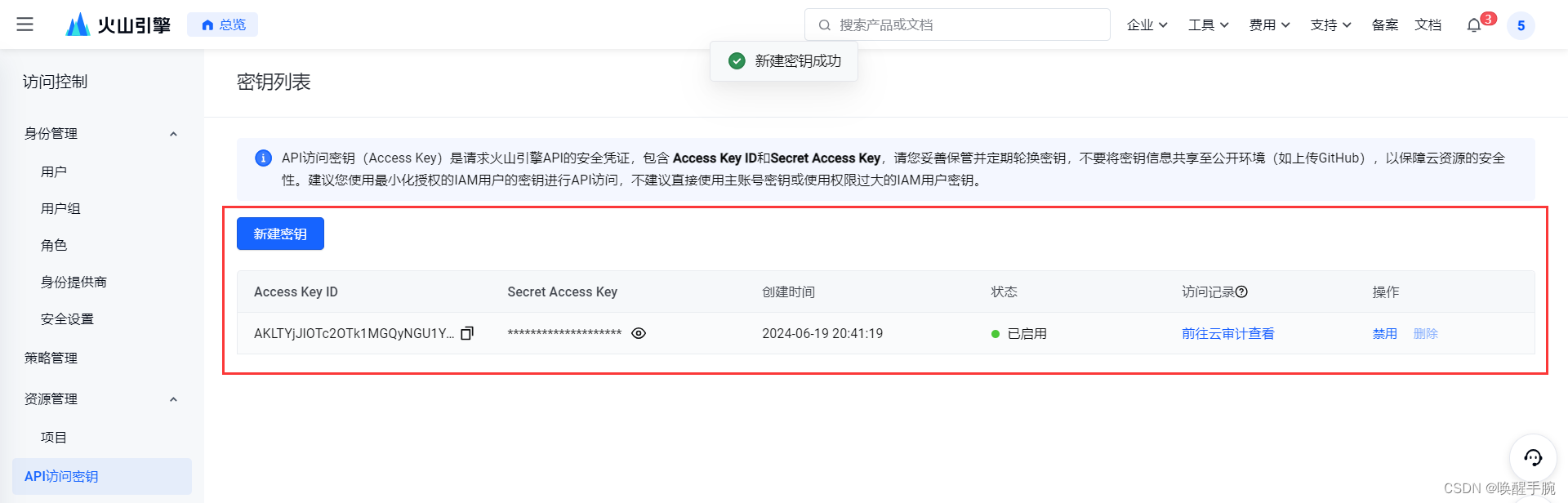Focus the product and docs search box

click(x=964, y=24)
